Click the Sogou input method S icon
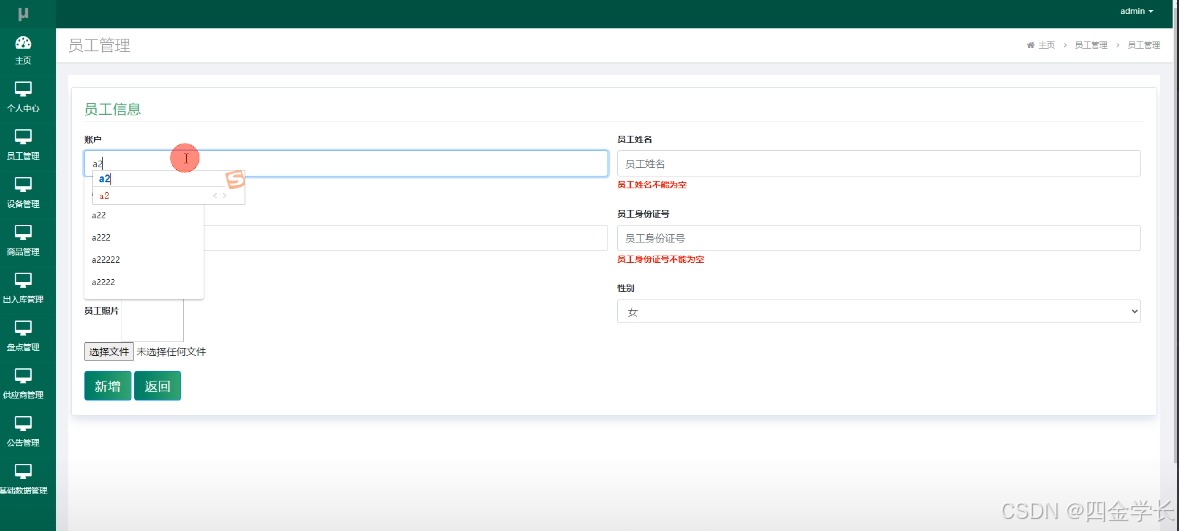 [x=236, y=180]
